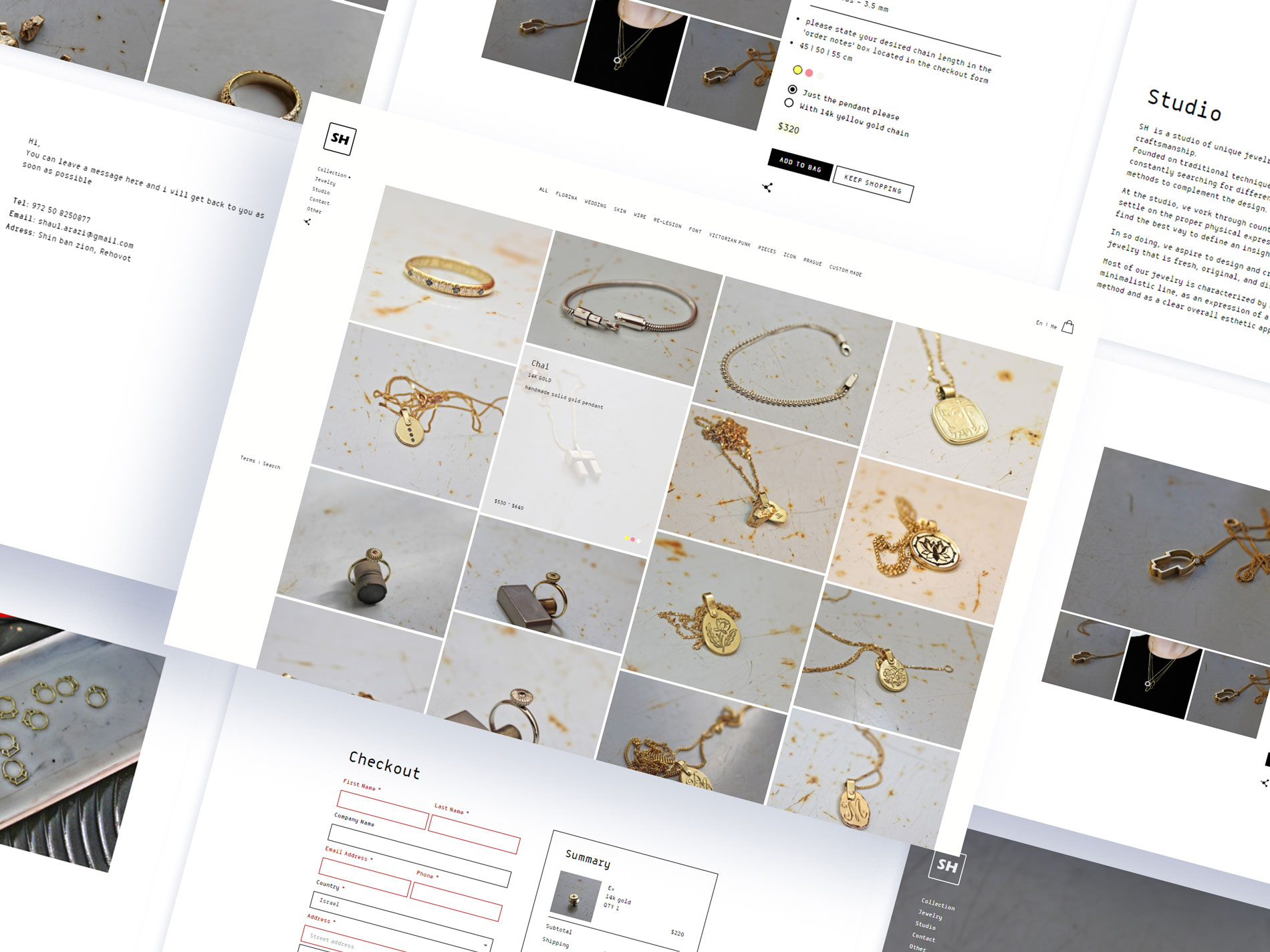Select the WIRE collection filter
Image resolution: width=1270 pixels, height=952 pixels.
tap(640, 216)
